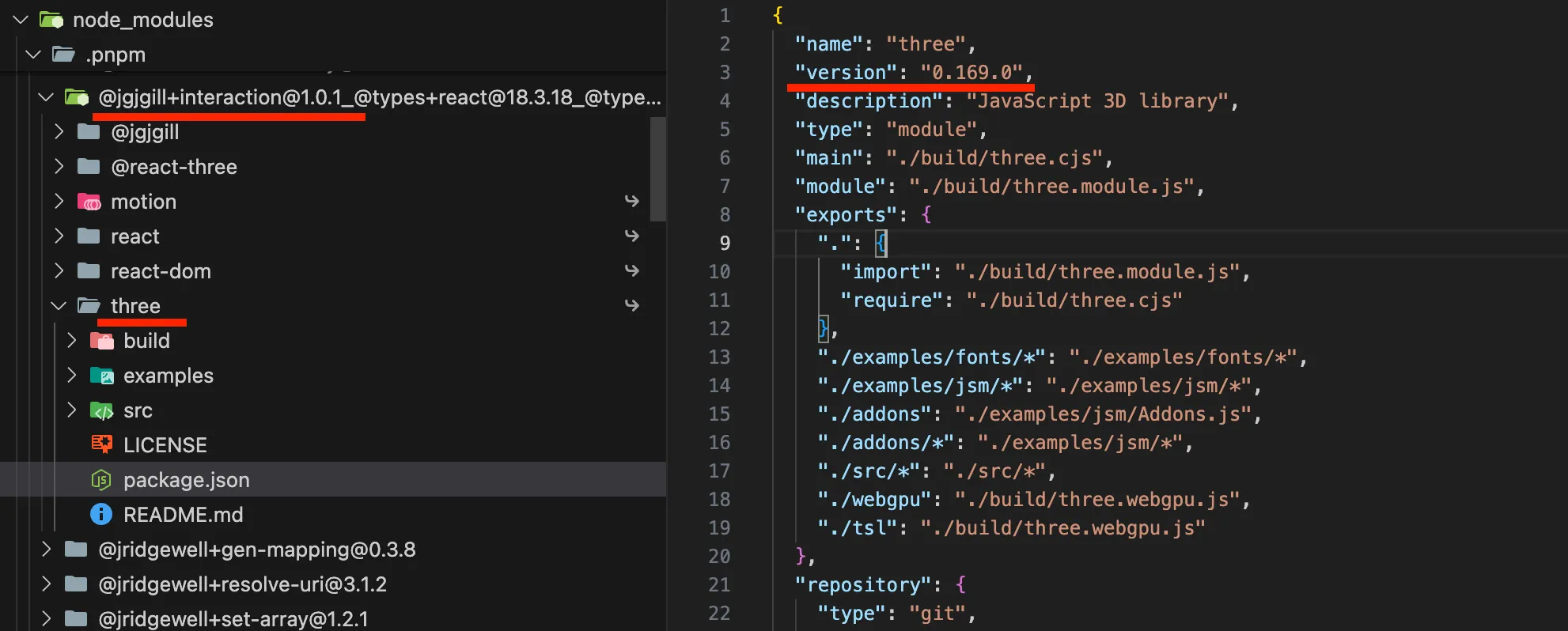The image size is (1568, 631).
Task: Click the motion folder icon
Action: click(x=89, y=202)
